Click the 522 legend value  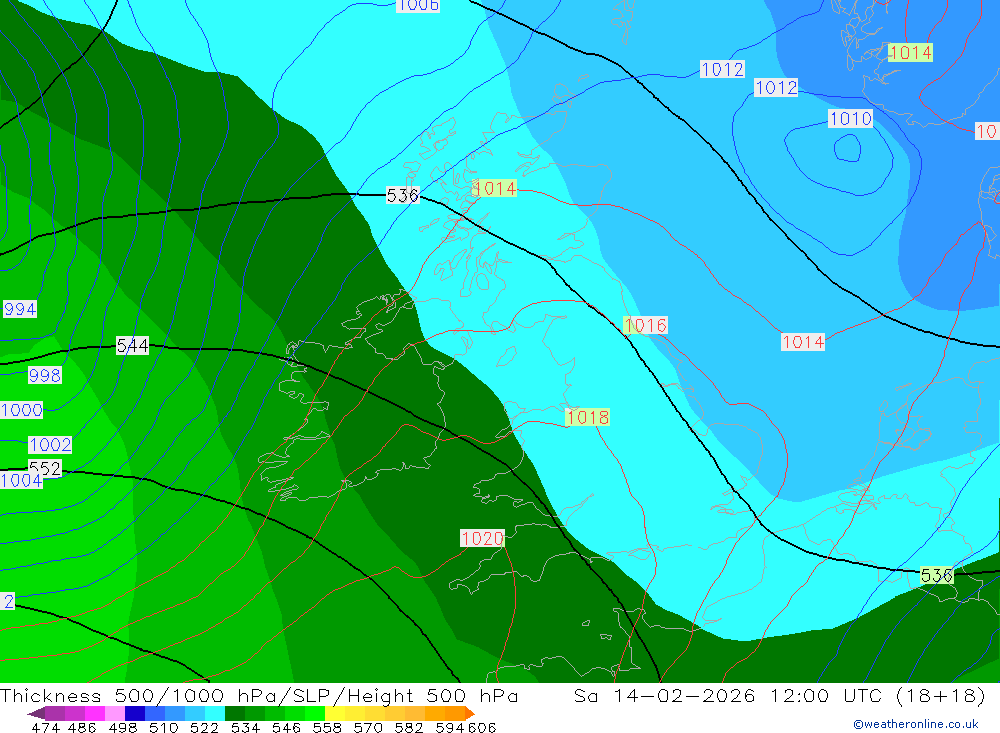point(204,727)
